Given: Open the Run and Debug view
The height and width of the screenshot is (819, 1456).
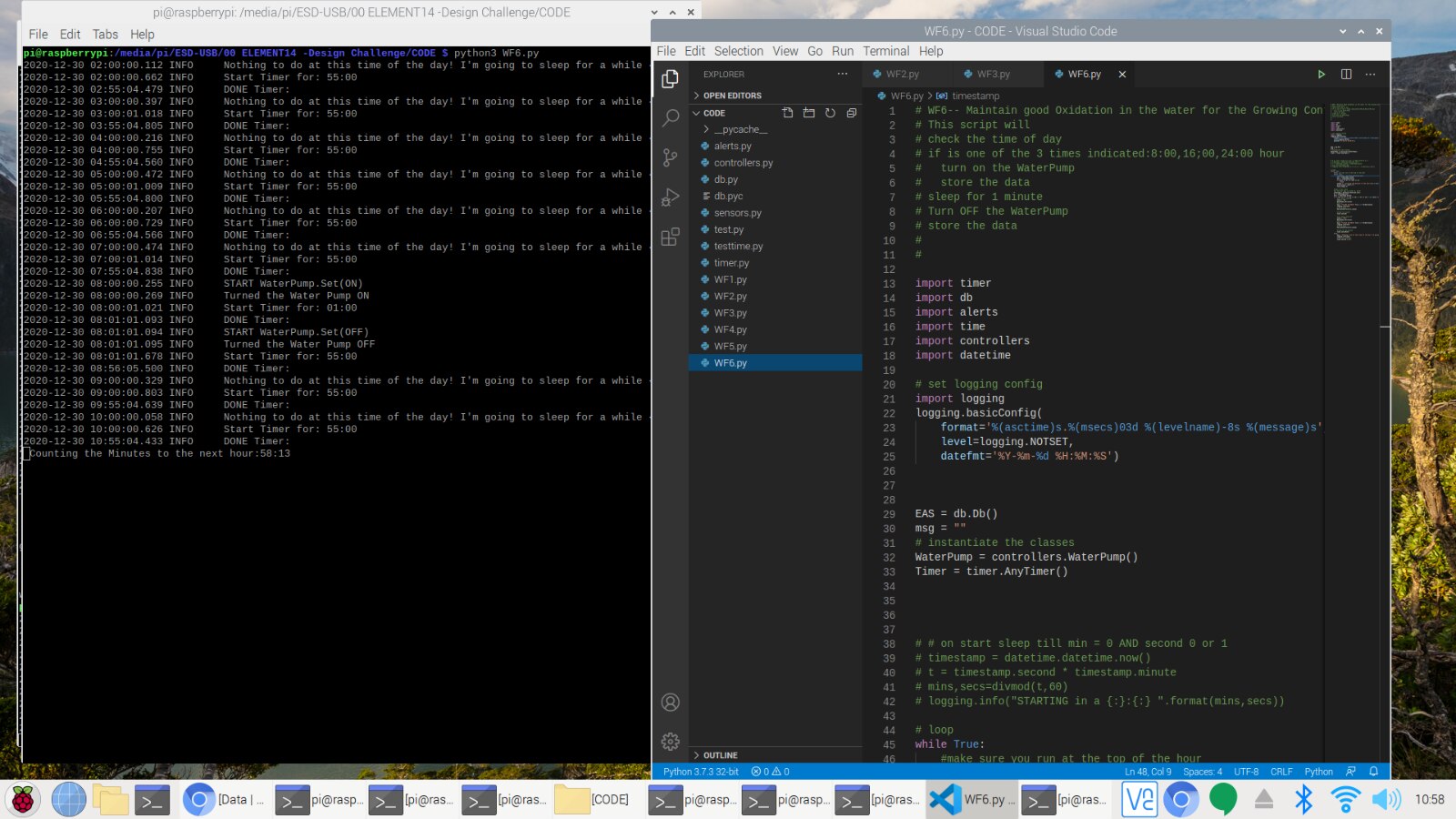Looking at the screenshot, I should [x=671, y=197].
